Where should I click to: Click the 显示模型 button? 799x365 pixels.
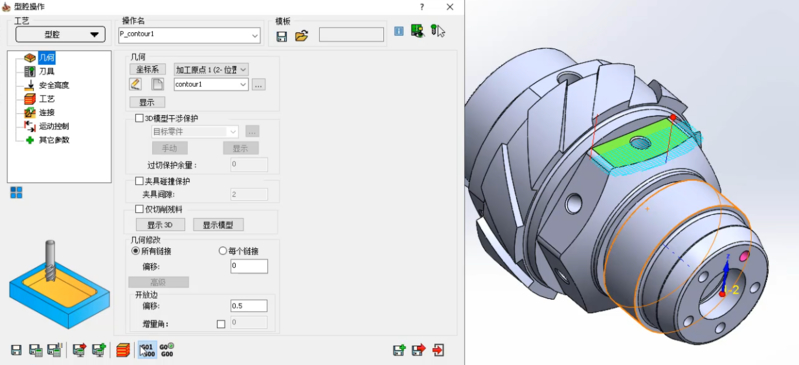coord(218,225)
